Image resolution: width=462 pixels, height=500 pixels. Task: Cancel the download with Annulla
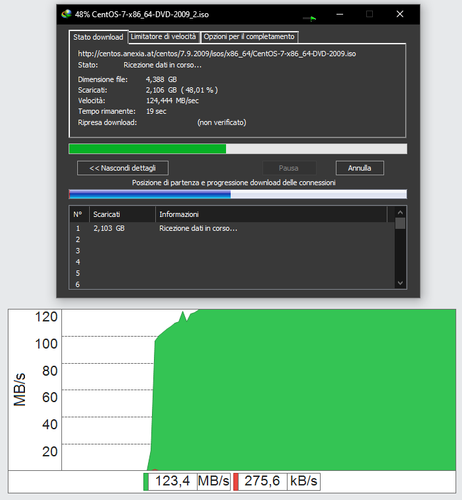click(360, 168)
